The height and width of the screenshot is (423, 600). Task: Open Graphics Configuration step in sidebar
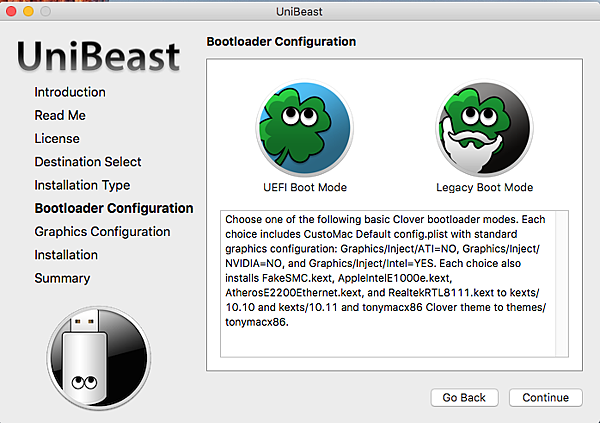point(102,232)
